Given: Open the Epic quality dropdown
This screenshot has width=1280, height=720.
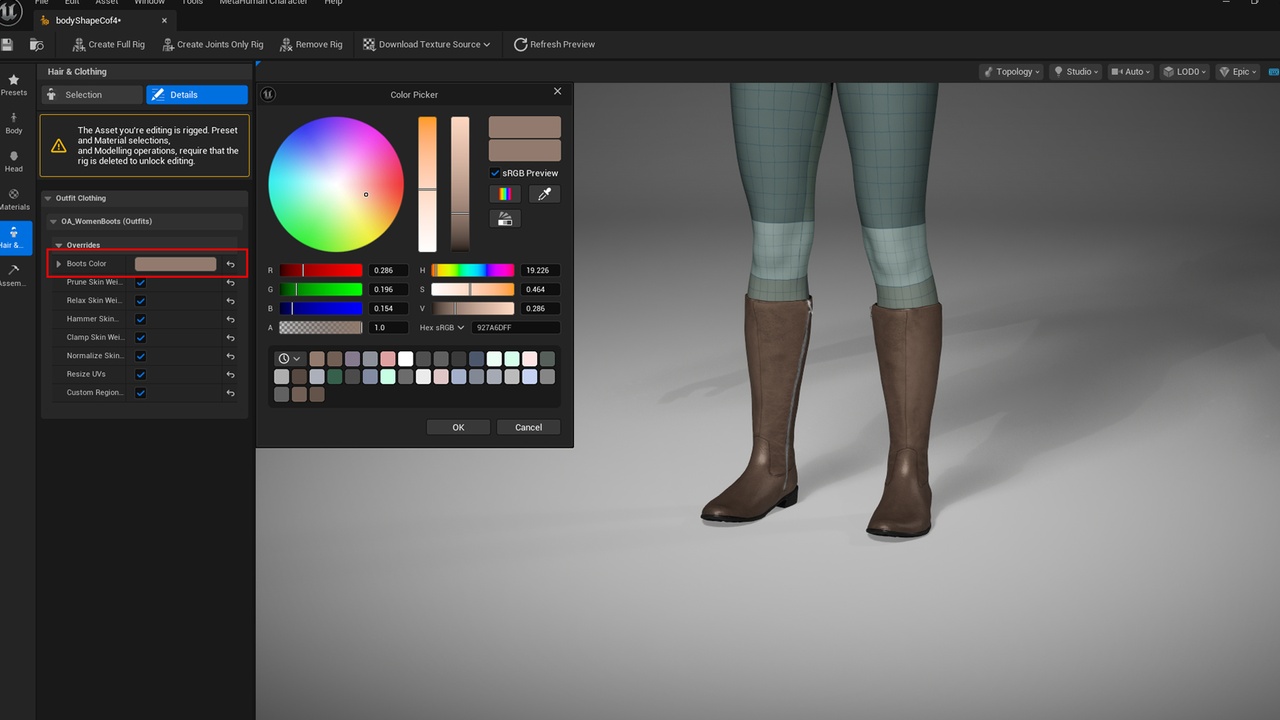Looking at the screenshot, I should click(1238, 72).
